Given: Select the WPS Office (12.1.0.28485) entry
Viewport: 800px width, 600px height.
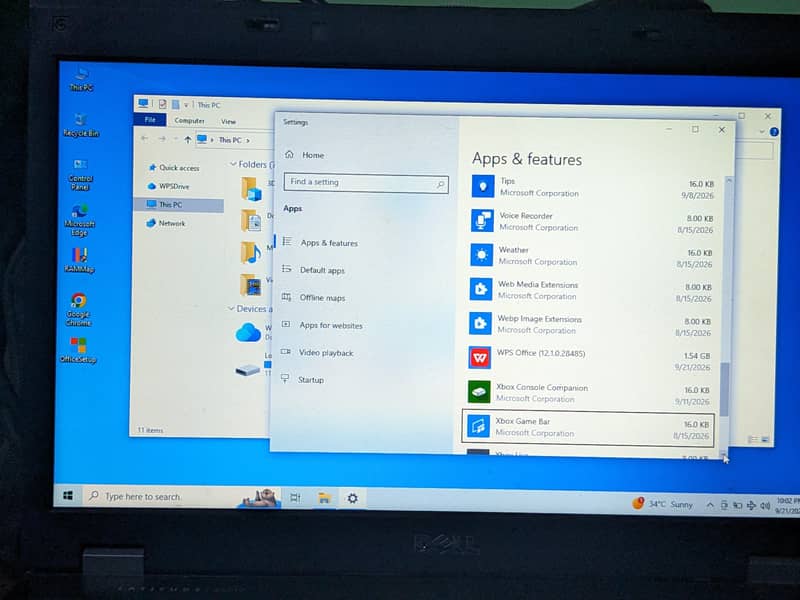Looking at the screenshot, I should point(541,353).
